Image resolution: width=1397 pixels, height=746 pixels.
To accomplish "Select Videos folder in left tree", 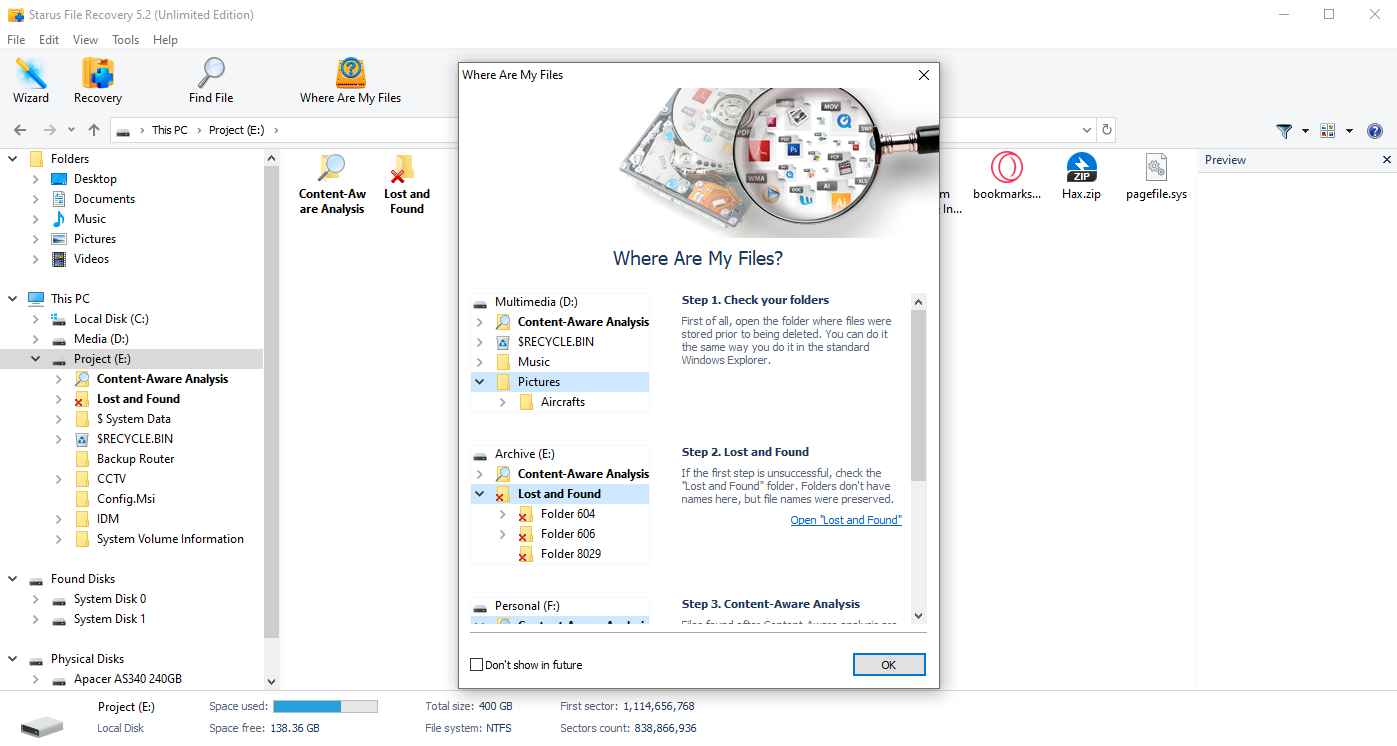I will [x=91, y=259].
